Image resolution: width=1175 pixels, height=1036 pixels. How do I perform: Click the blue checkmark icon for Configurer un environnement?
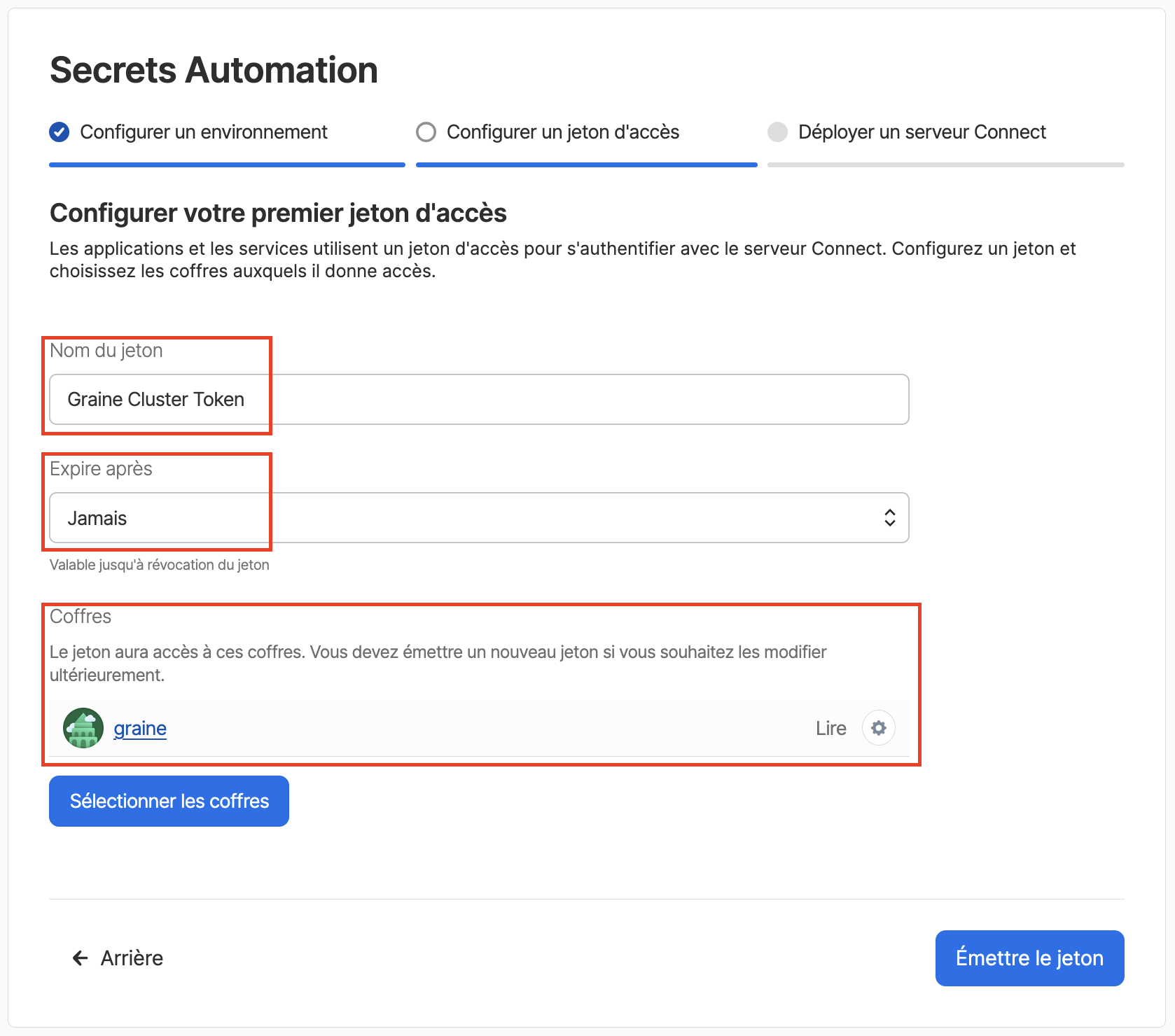tap(60, 132)
